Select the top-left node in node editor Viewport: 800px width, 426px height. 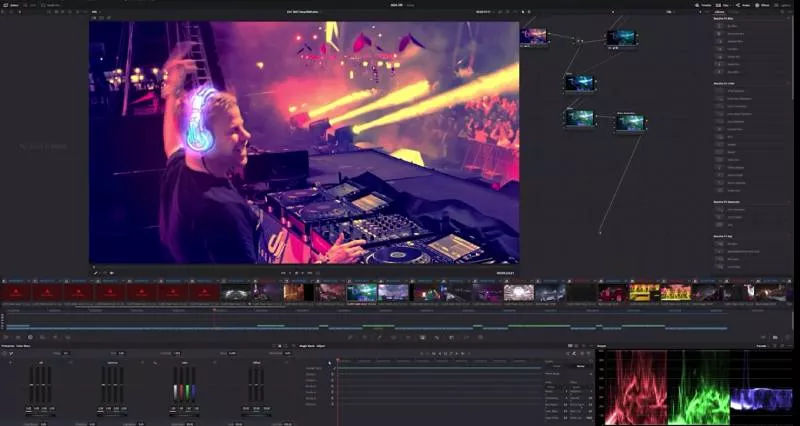click(534, 36)
